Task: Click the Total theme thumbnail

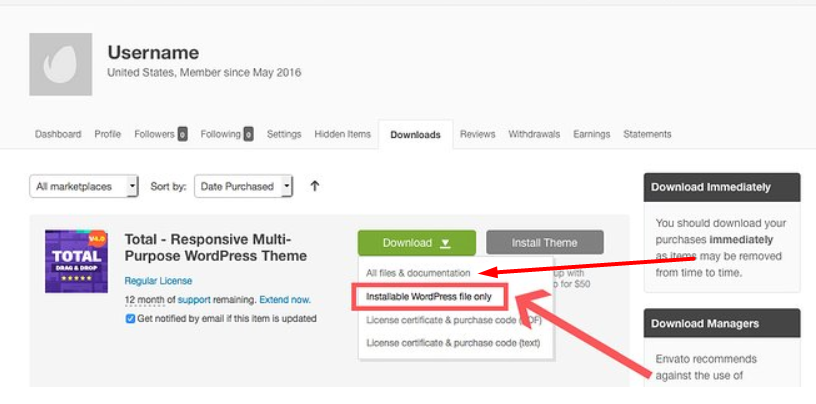Action: pos(76,261)
